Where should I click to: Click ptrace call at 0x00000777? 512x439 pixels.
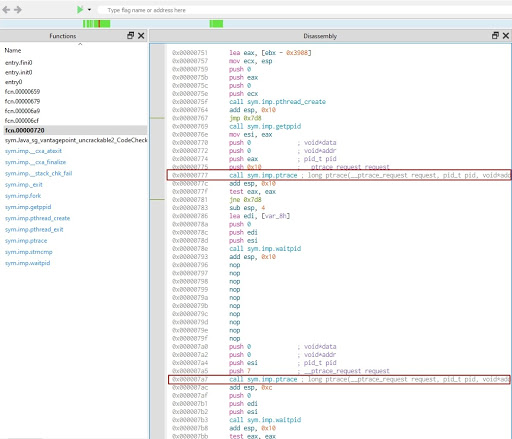[339, 175]
